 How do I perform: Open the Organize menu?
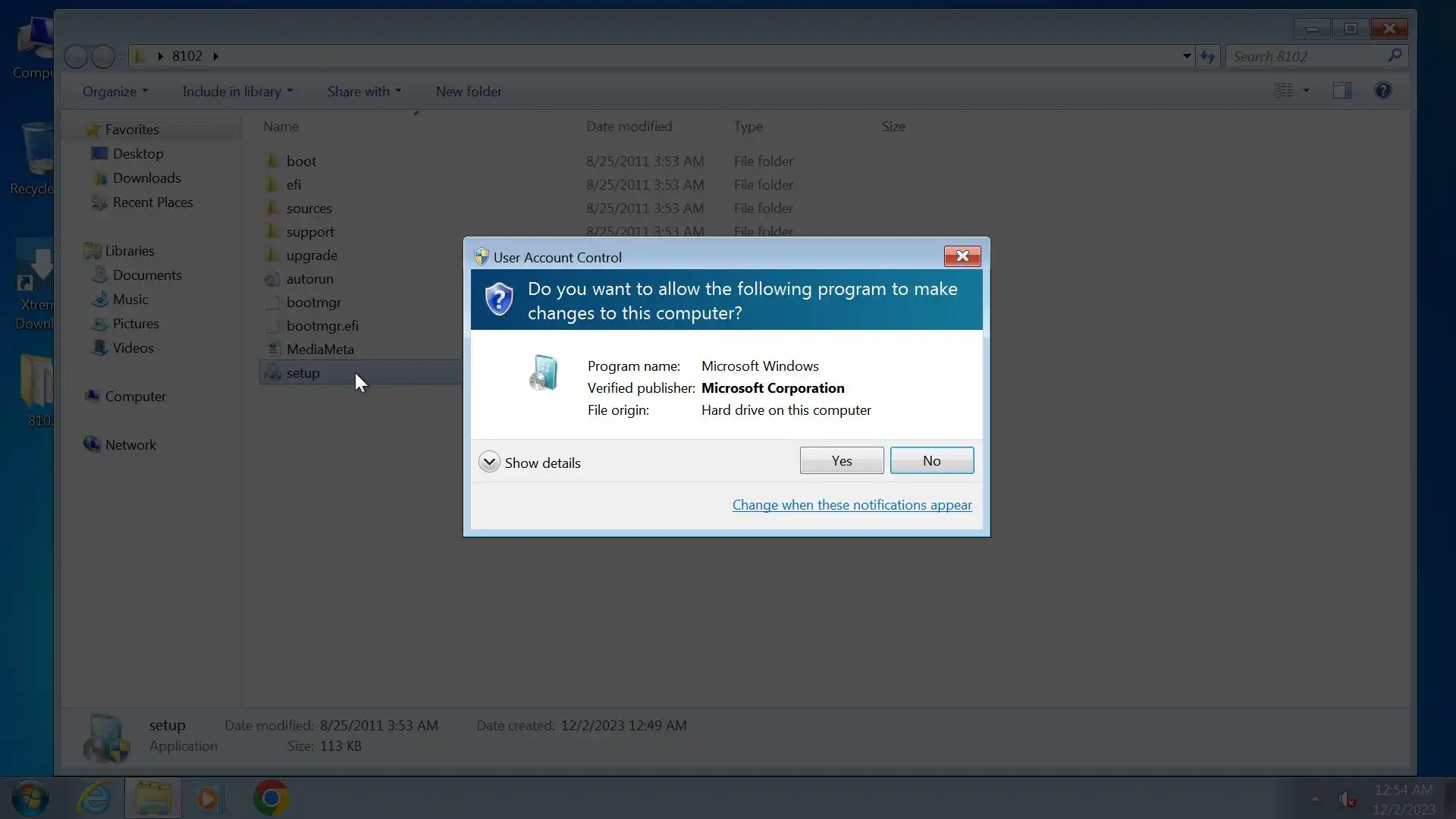(115, 92)
